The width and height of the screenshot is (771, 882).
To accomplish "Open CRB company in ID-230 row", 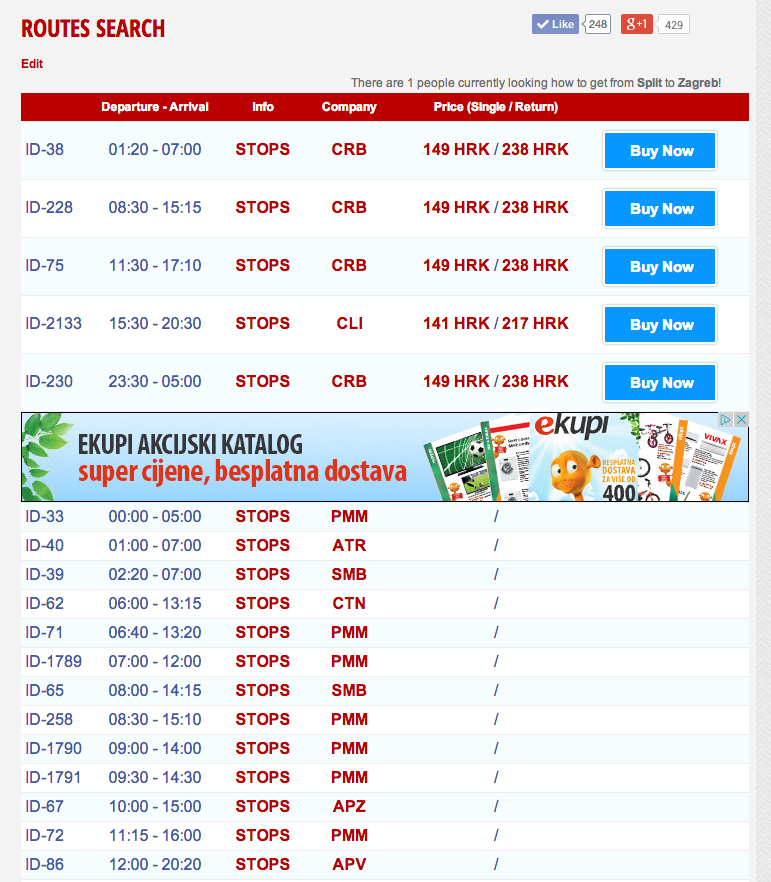I will (349, 381).
